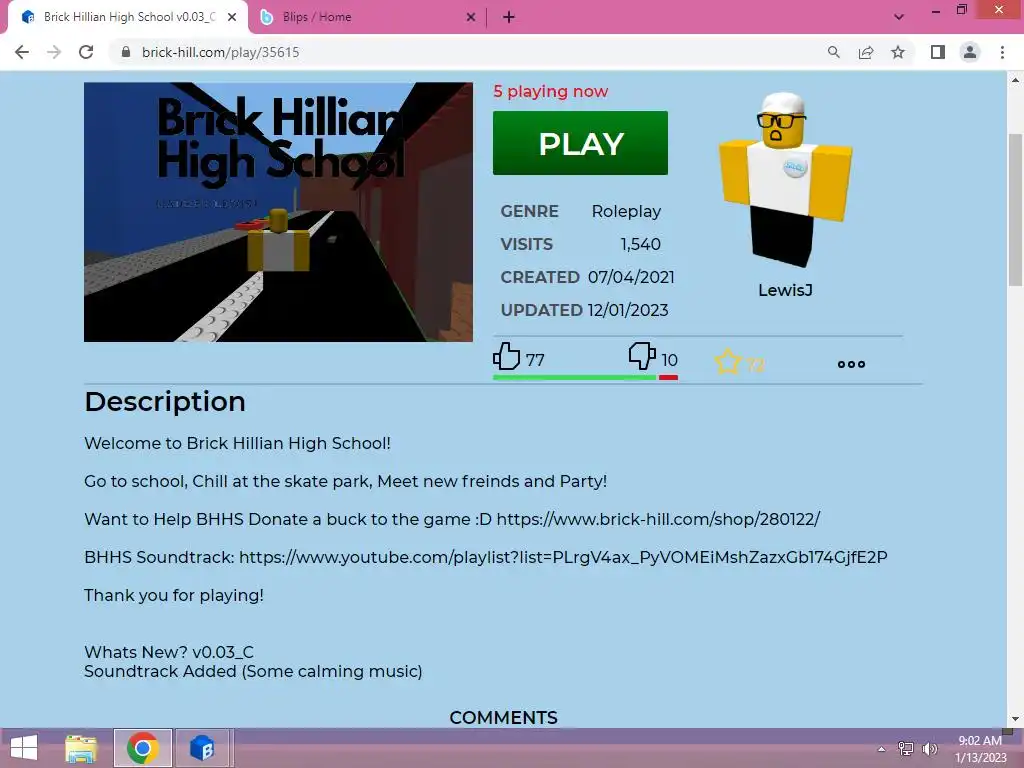Viewport: 1024px width, 768px height.
Task: Click the updated date 12/01/2023
Action: [628, 310]
